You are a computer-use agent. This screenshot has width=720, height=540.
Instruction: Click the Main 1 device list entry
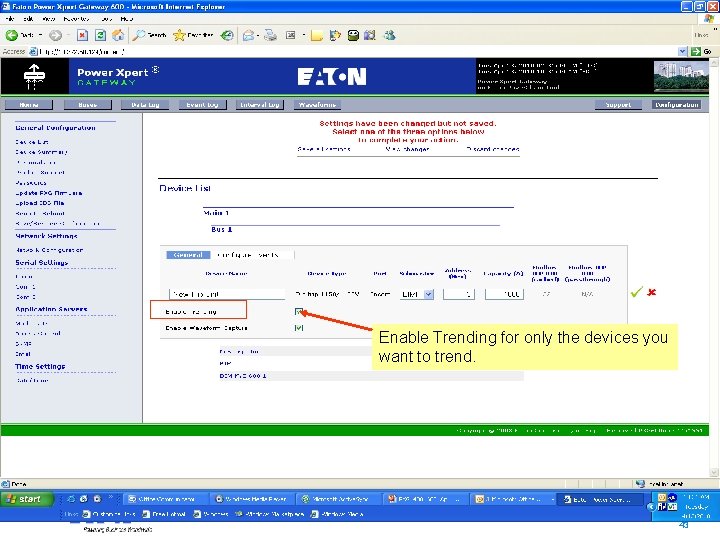(216, 213)
